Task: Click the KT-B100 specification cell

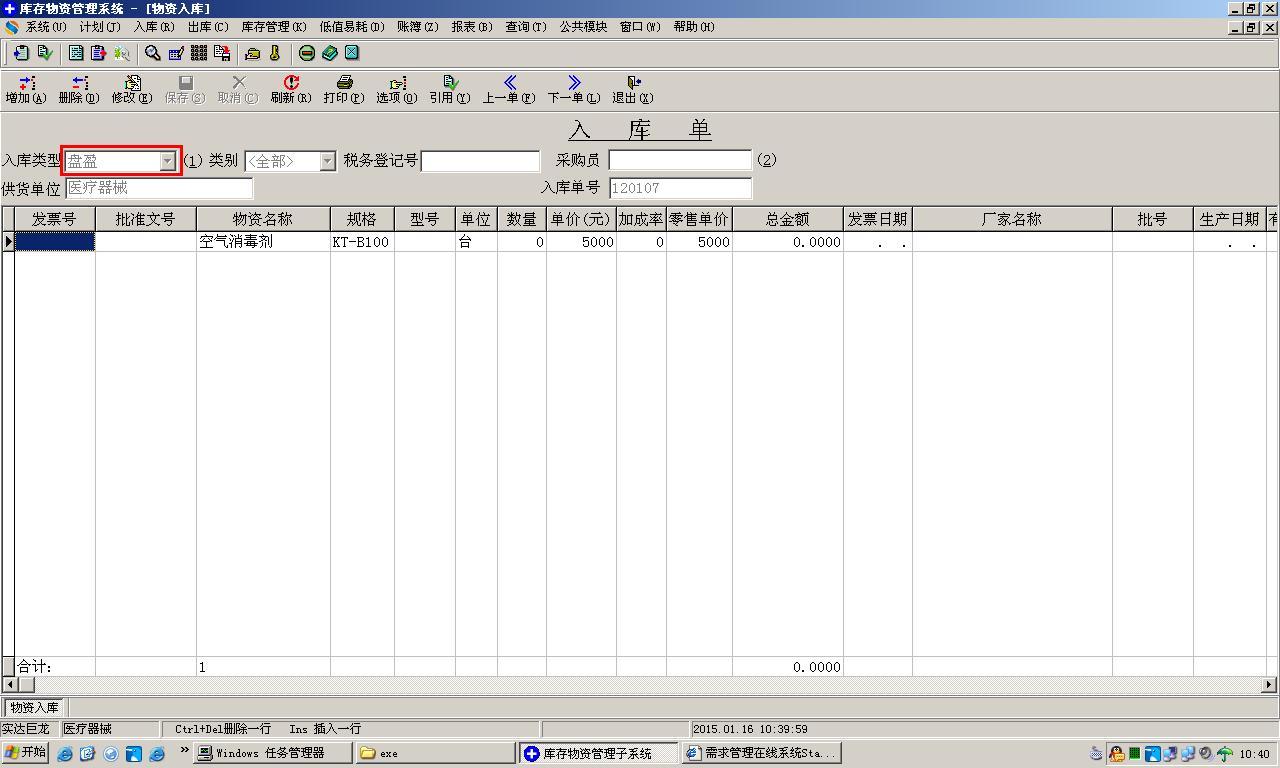Action: (x=362, y=242)
